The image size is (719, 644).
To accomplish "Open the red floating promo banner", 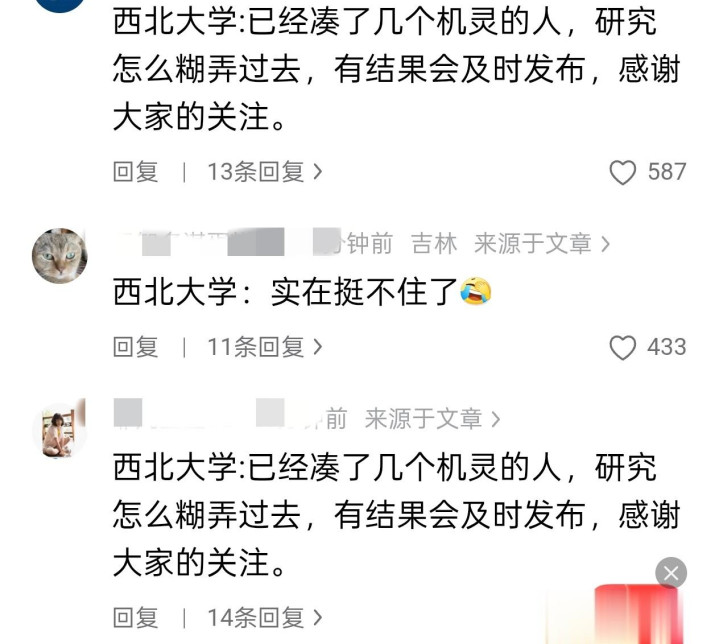I will 637,615.
